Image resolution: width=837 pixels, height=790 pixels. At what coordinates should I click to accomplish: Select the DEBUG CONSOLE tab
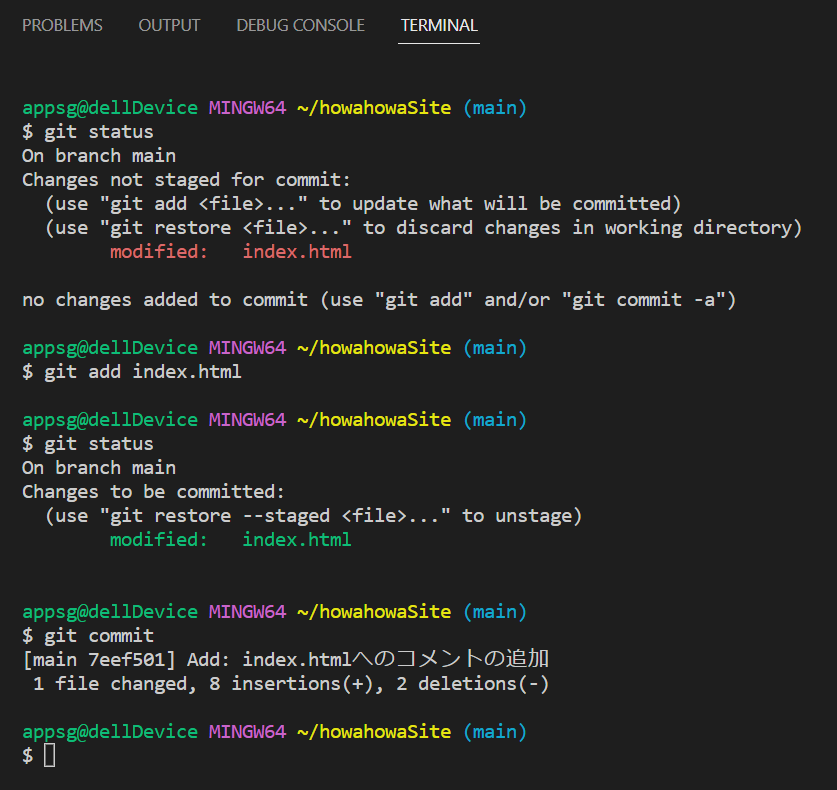click(299, 26)
